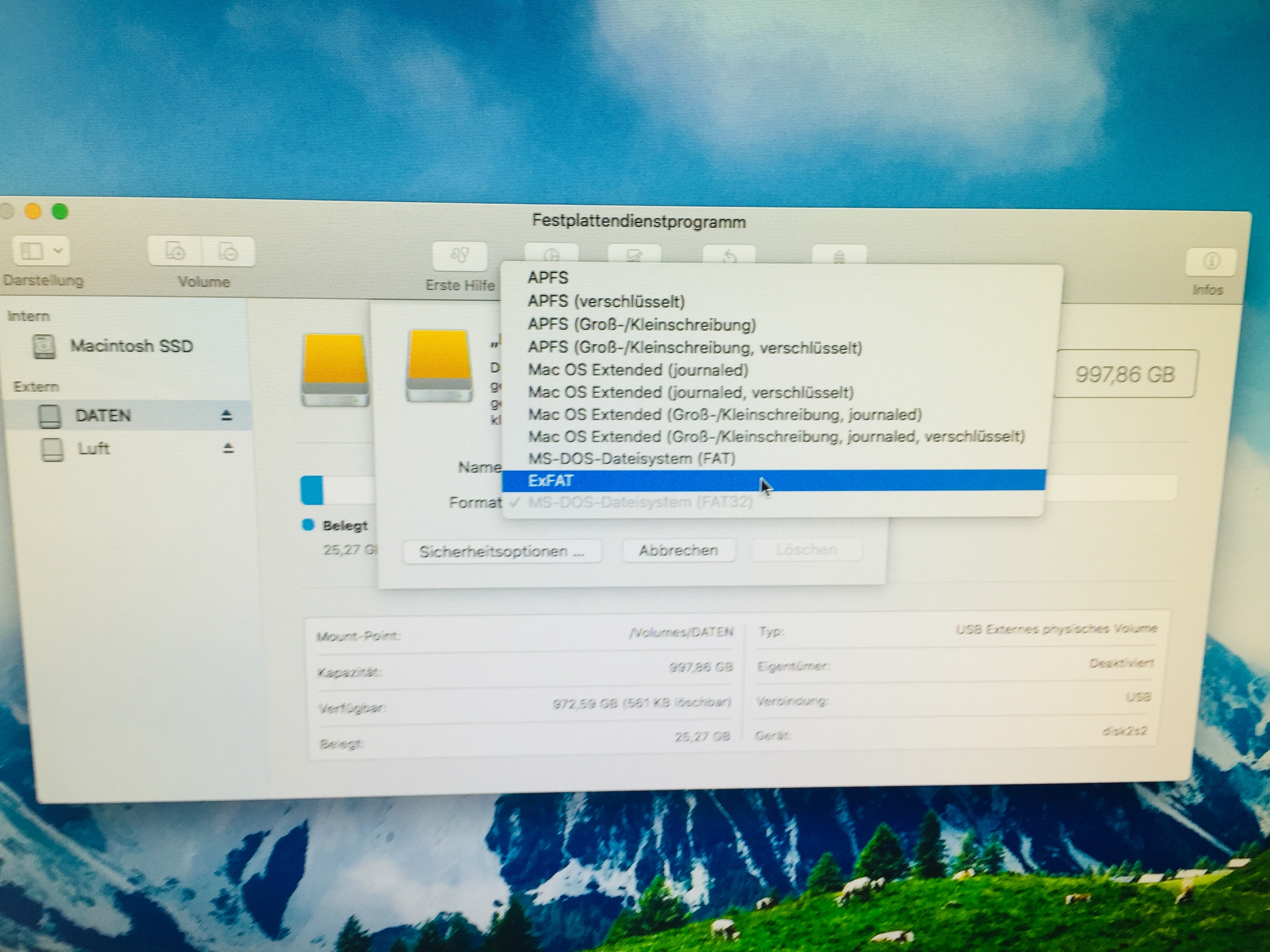Eject the Luft volume
Viewport: 1270px width, 952px height.
click(x=228, y=448)
